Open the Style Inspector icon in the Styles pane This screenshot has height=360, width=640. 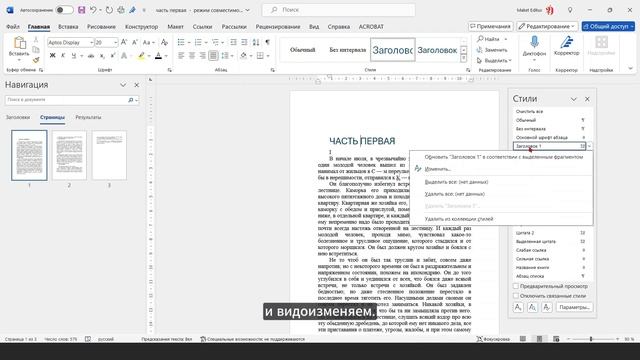coord(532,307)
